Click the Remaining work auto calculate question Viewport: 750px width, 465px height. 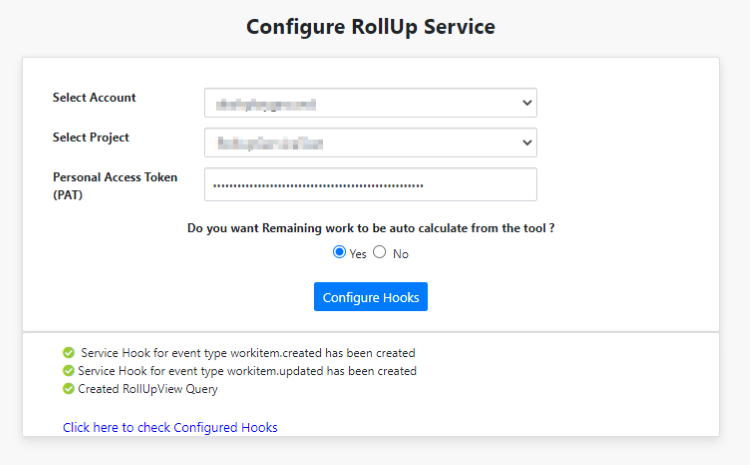371,228
